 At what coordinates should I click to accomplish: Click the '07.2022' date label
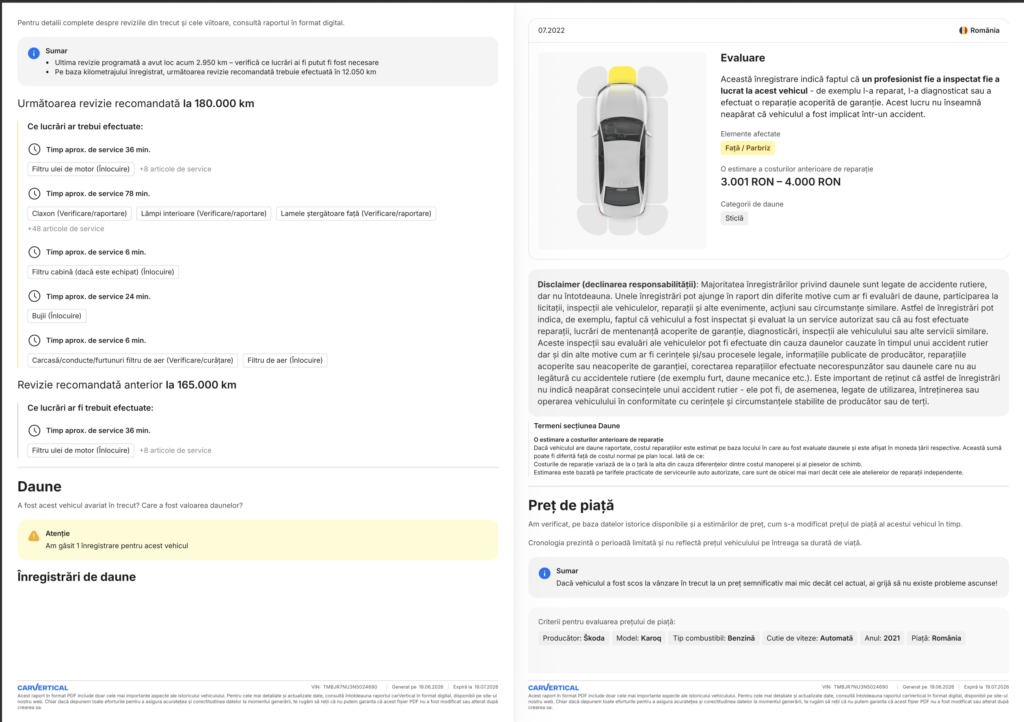point(551,31)
